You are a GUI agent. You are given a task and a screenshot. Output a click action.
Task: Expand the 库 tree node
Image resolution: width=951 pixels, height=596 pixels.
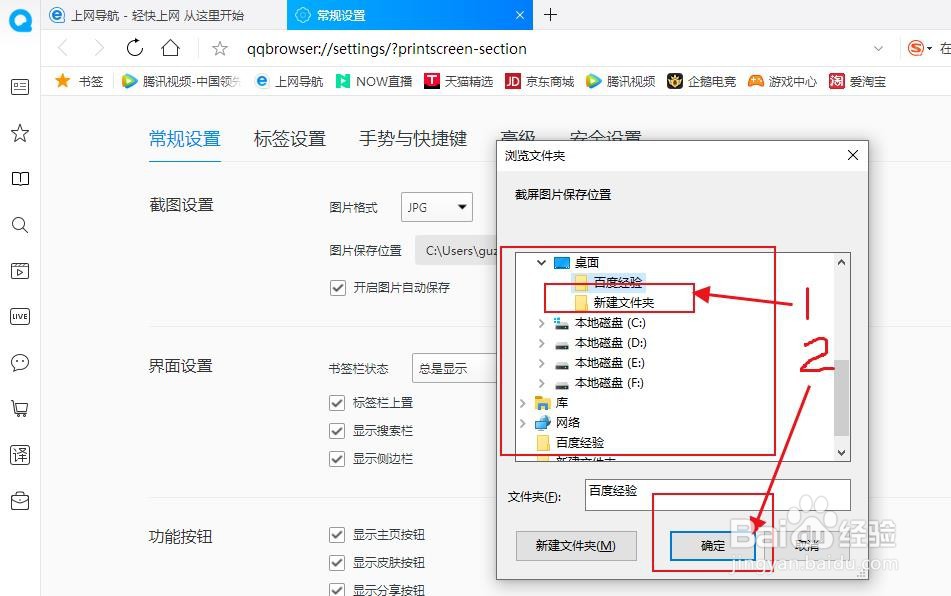(522, 403)
